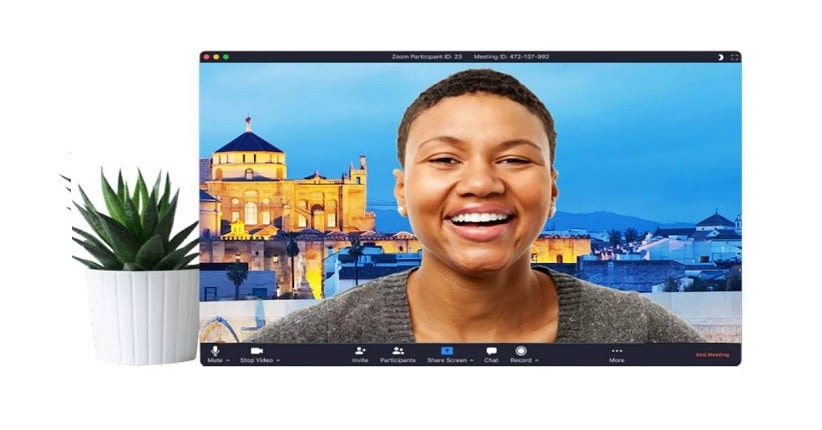
Task: Open recording options arrow beside Record
Action: (537, 360)
